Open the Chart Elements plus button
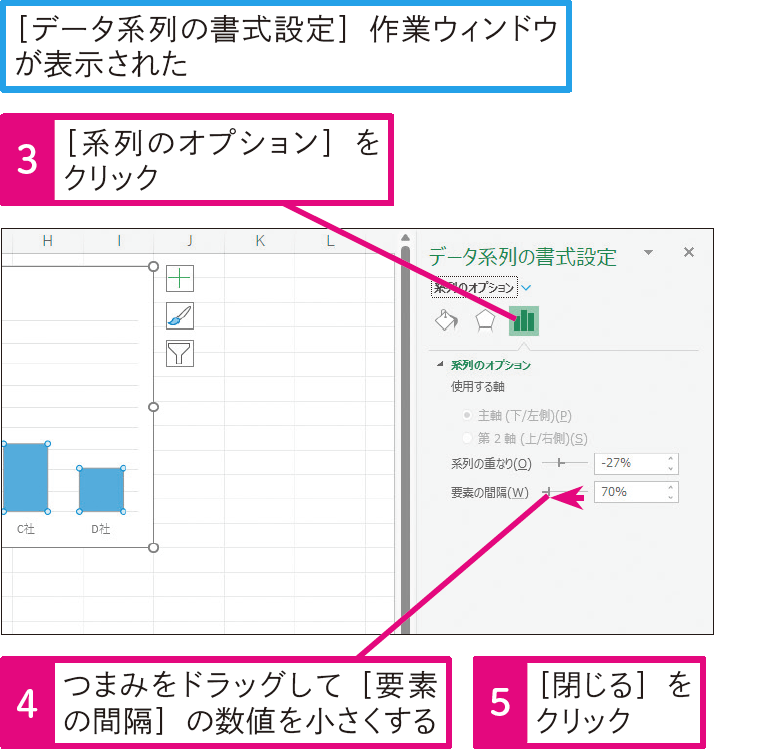This screenshot has height=749, width=783. [x=180, y=278]
